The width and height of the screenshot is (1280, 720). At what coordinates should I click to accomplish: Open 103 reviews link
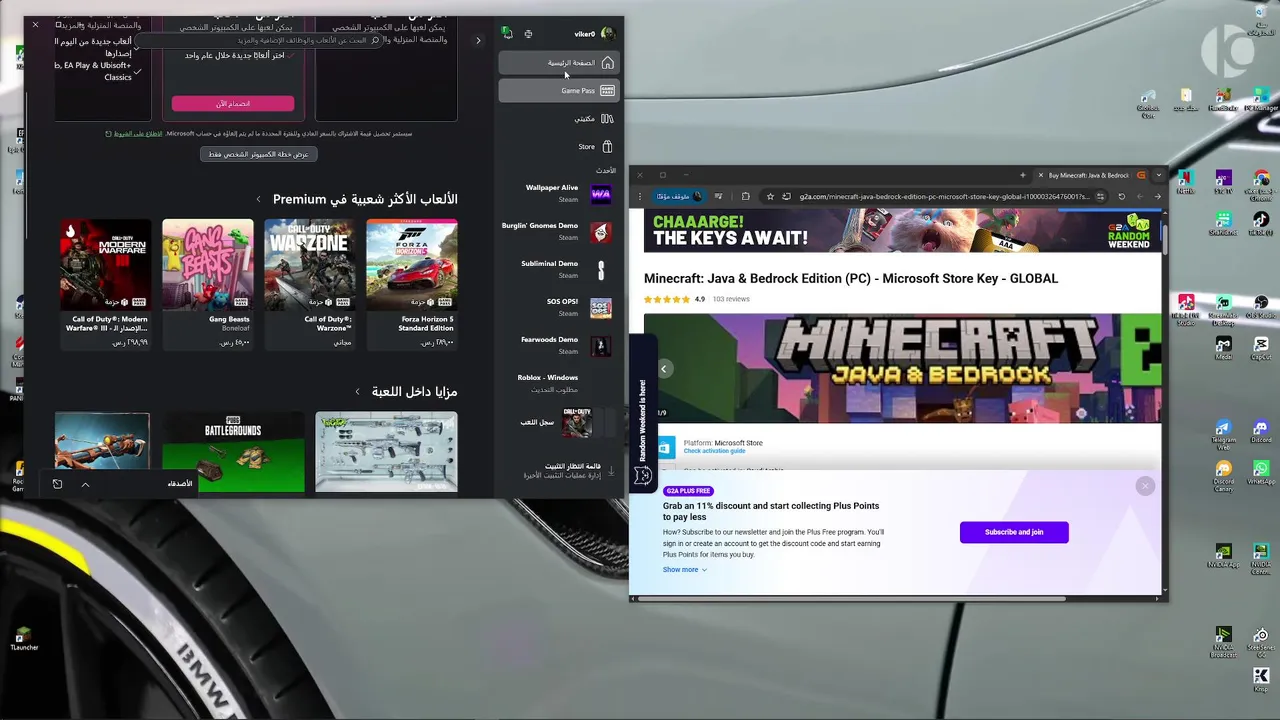[731, 299]
